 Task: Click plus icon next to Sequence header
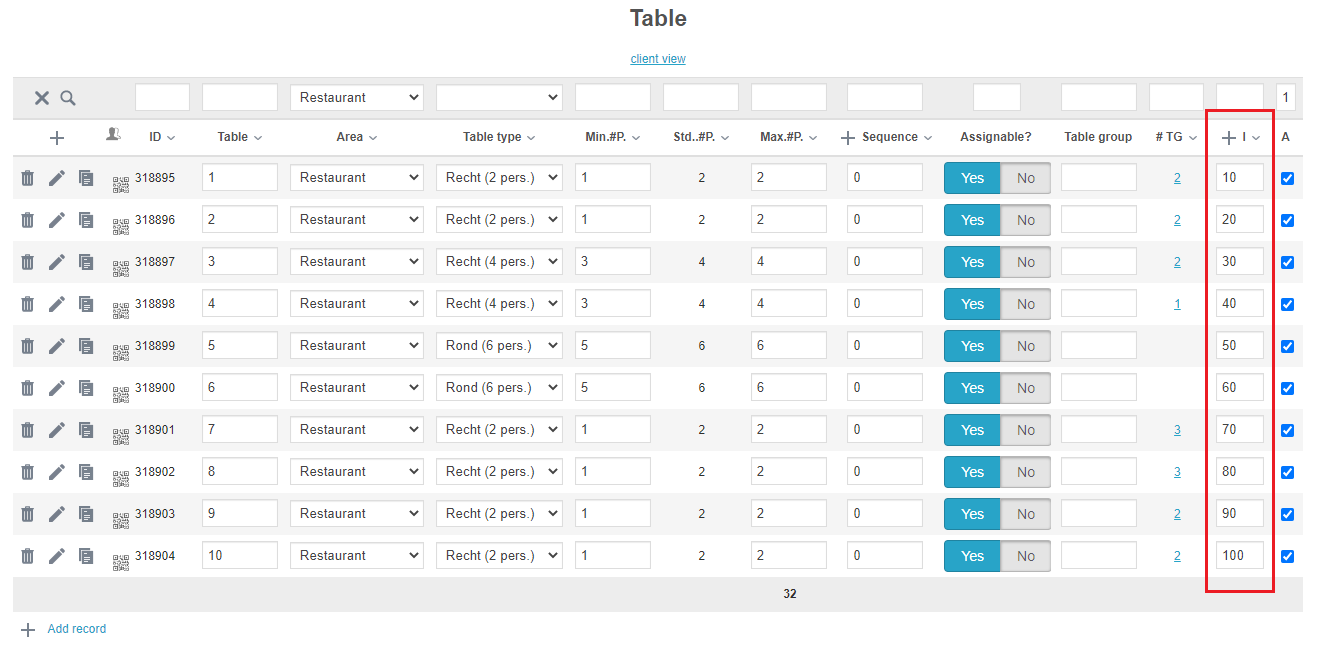pyautogui.click(x=848, y=138)
